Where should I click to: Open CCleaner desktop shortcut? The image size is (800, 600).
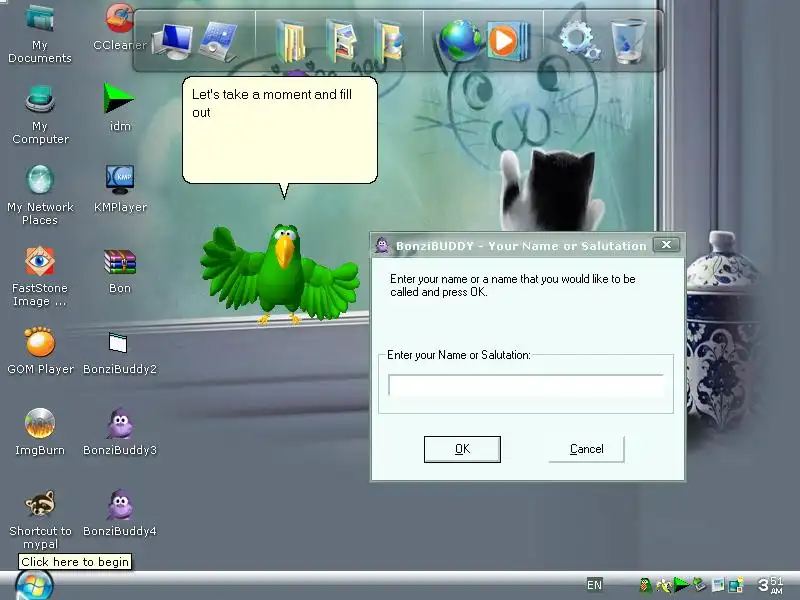click(x=120, y=27)
